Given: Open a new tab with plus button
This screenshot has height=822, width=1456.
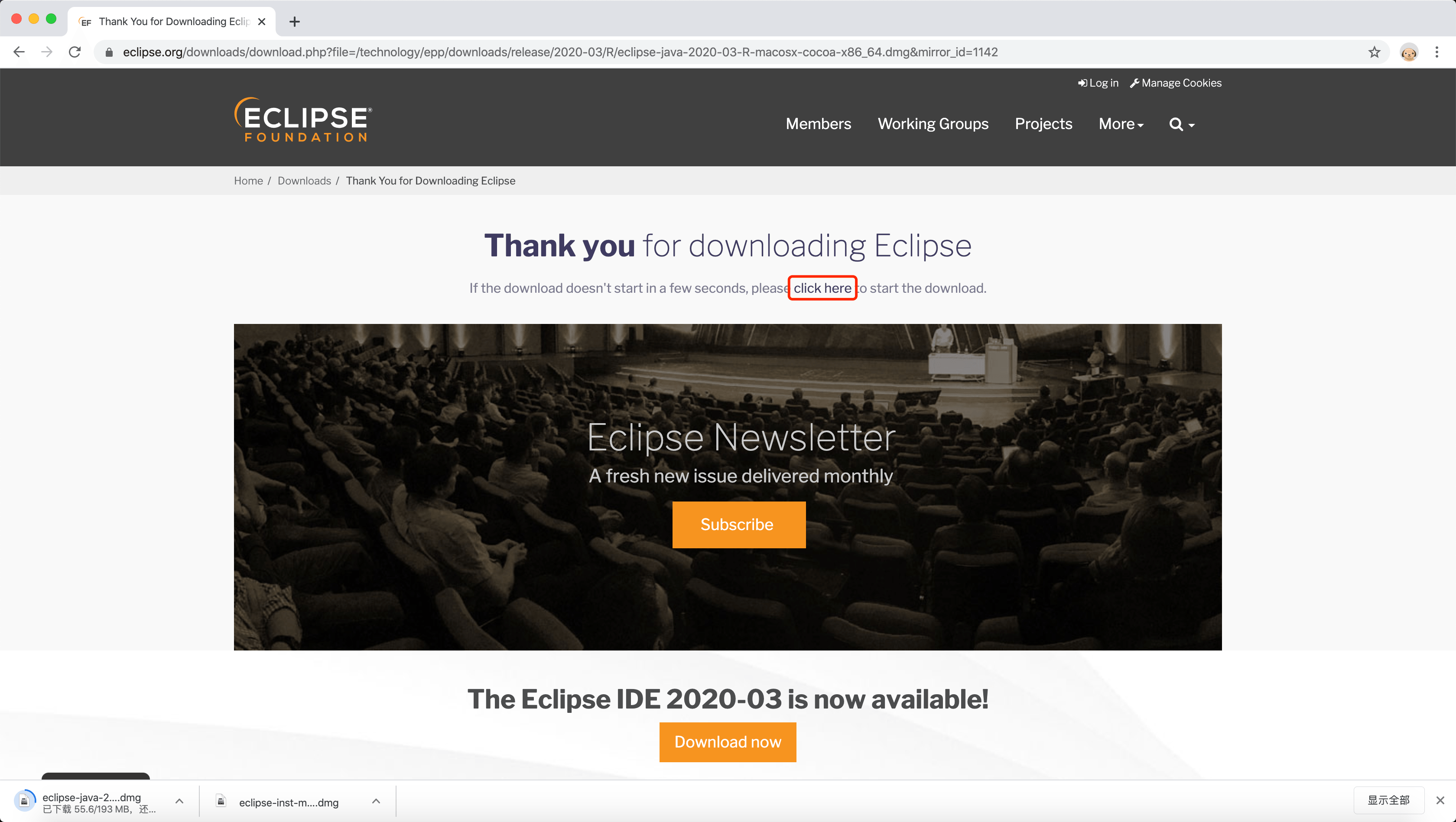Looking at the screenshot, I should [x=294, y=22].
